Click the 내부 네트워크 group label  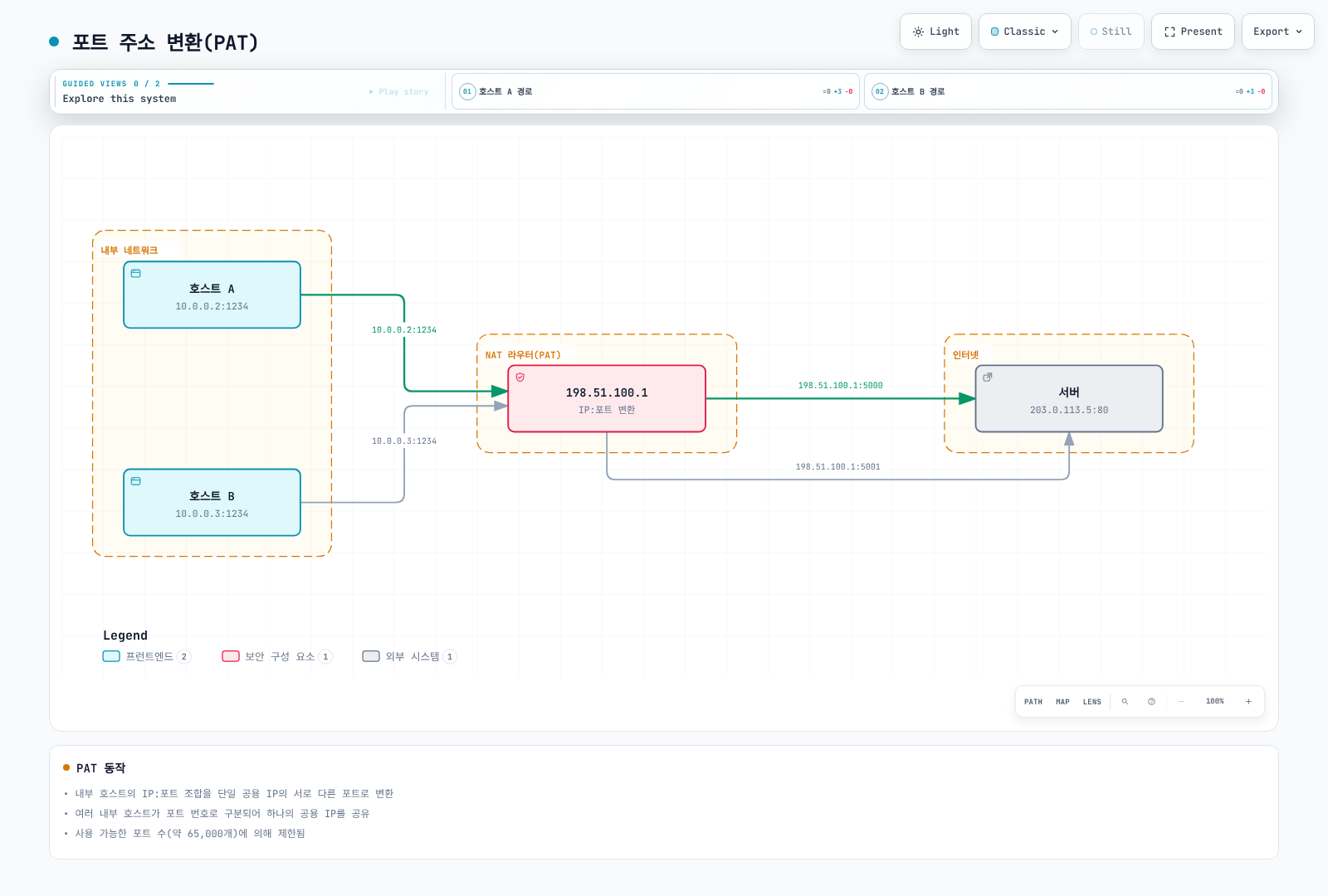pos(129,251)
